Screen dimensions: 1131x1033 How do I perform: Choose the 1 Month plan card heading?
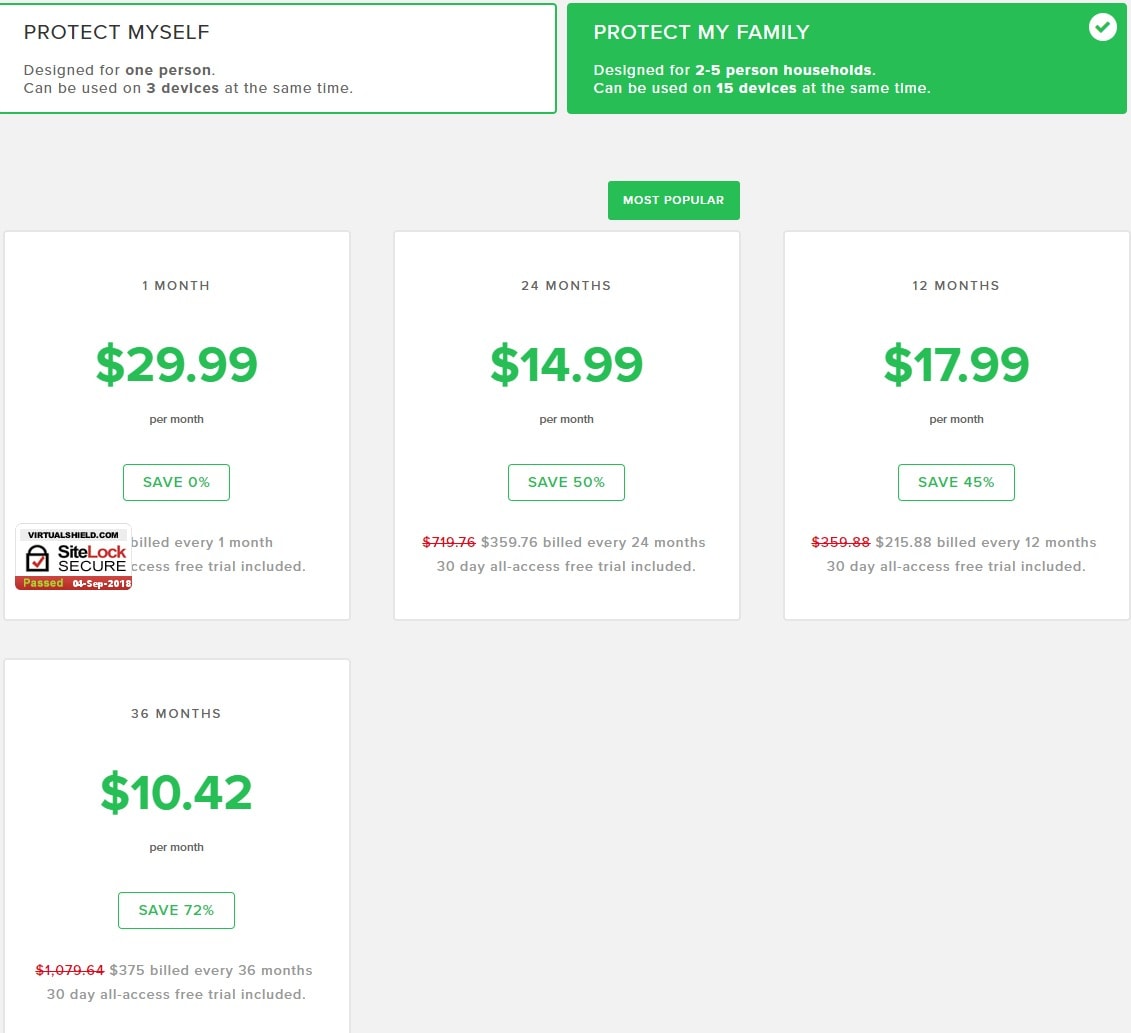point(176,286)
